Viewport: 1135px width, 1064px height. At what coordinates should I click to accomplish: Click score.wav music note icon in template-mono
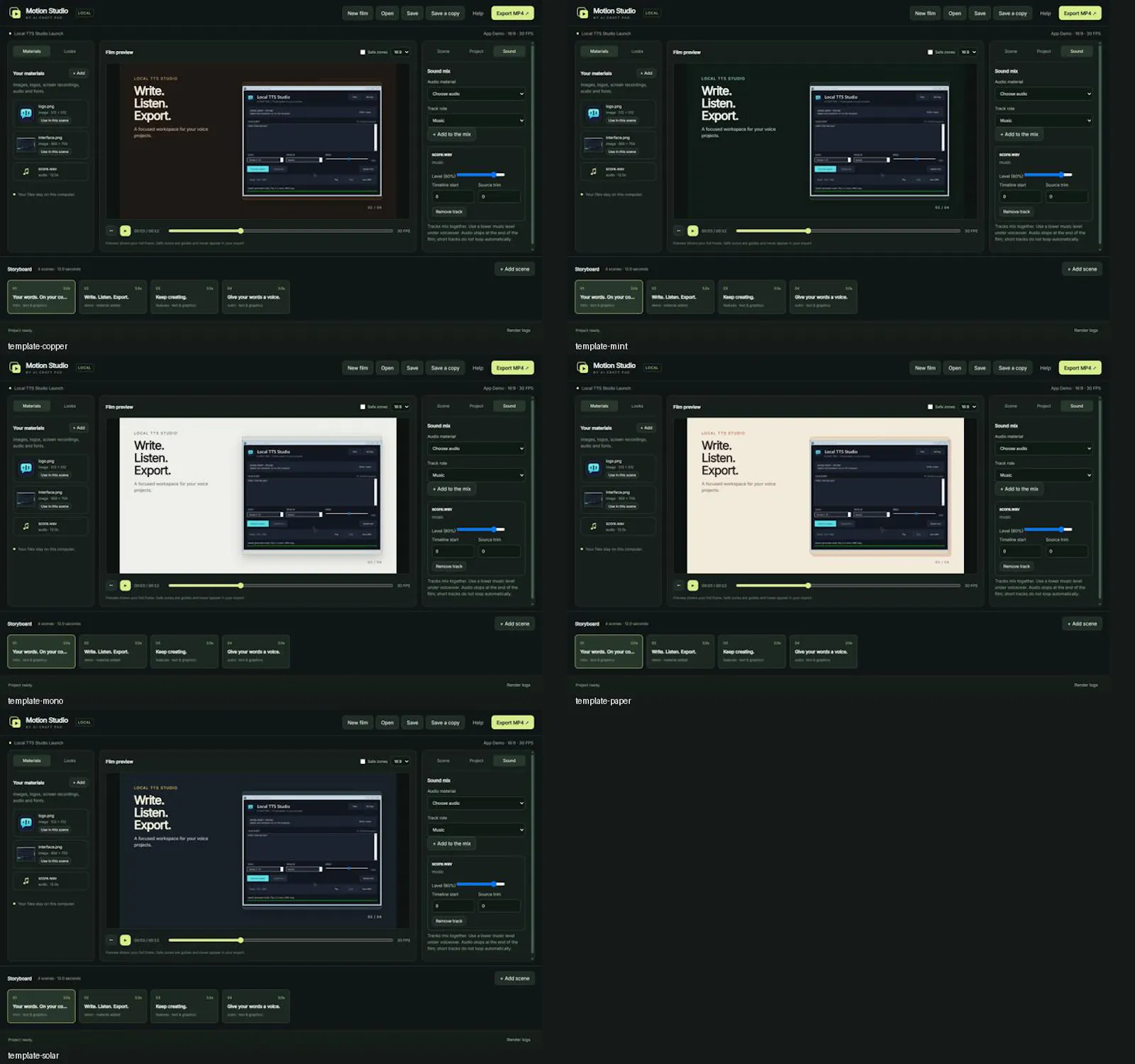click(x=26, y=526)
